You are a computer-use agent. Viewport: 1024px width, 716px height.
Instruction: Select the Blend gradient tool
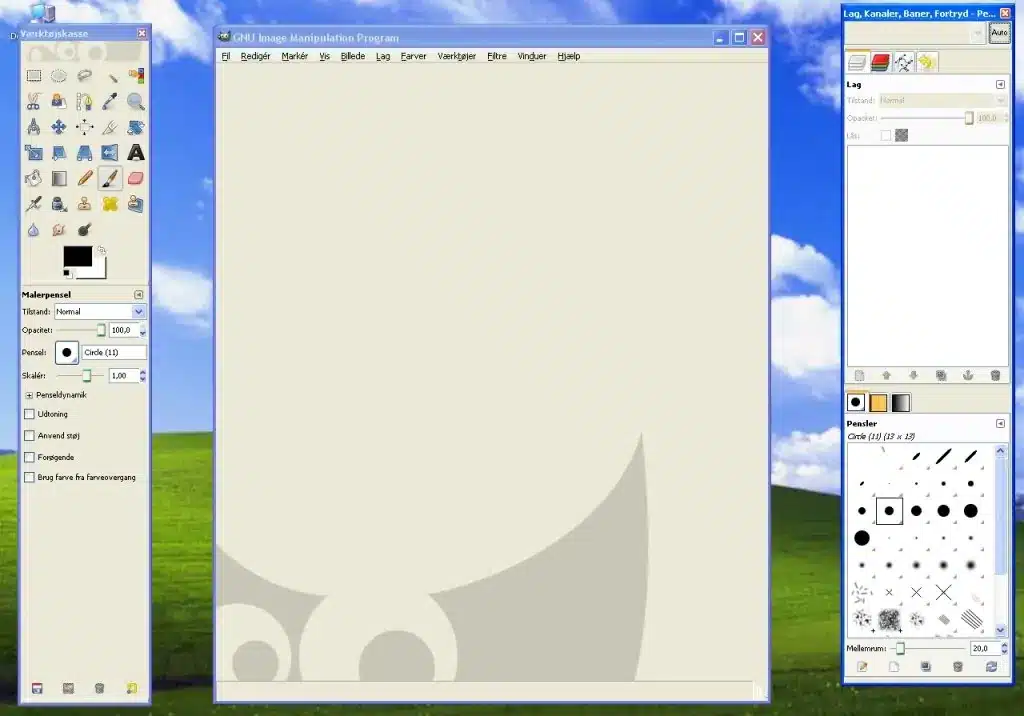(x=59, y=178)
